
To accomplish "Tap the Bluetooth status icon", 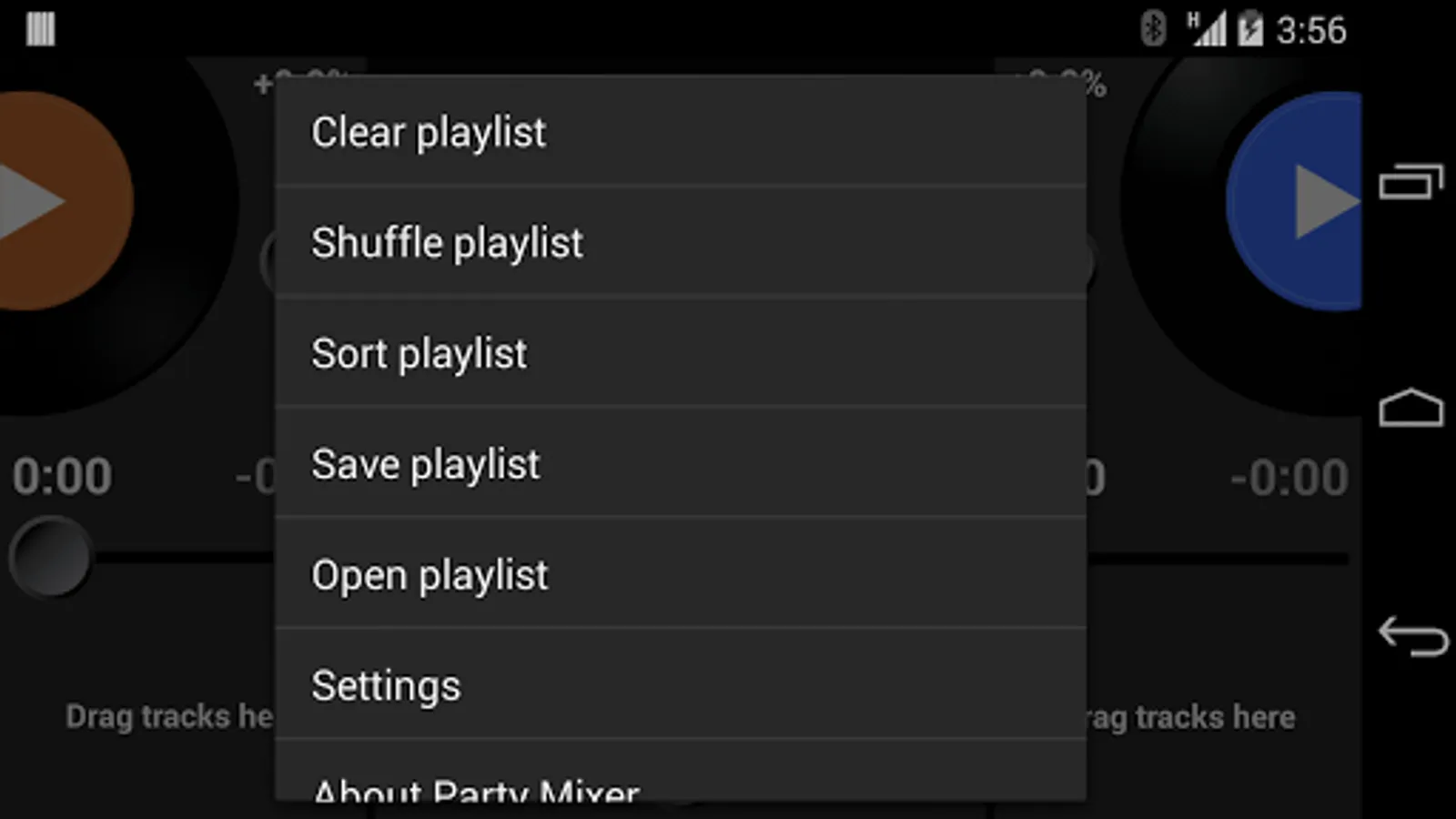I will click(1154, 29).
